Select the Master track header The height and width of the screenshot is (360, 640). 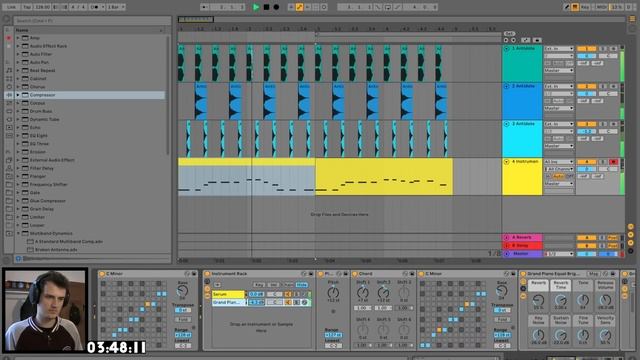522,253
